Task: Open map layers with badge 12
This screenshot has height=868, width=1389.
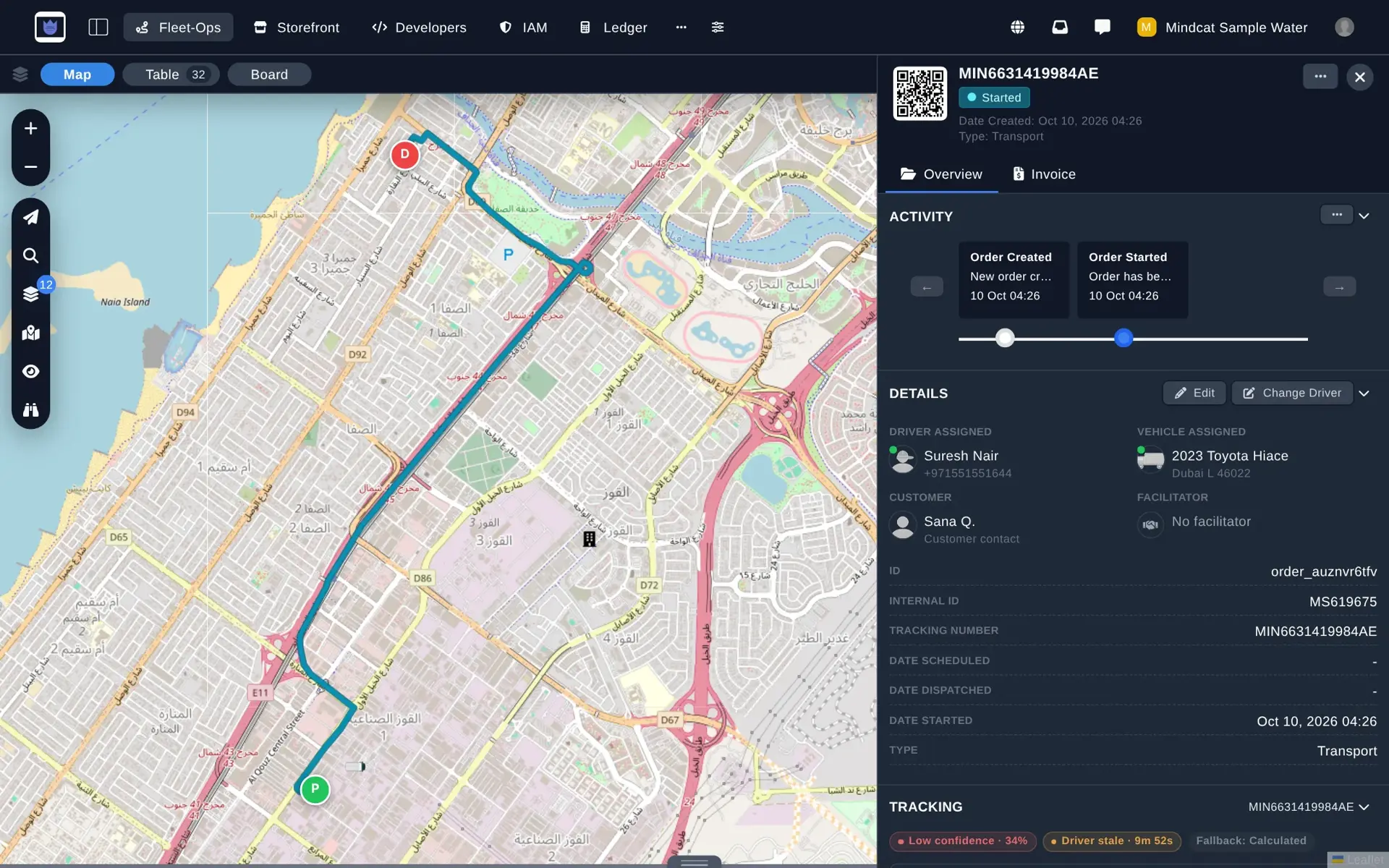Action: [30, 294]
